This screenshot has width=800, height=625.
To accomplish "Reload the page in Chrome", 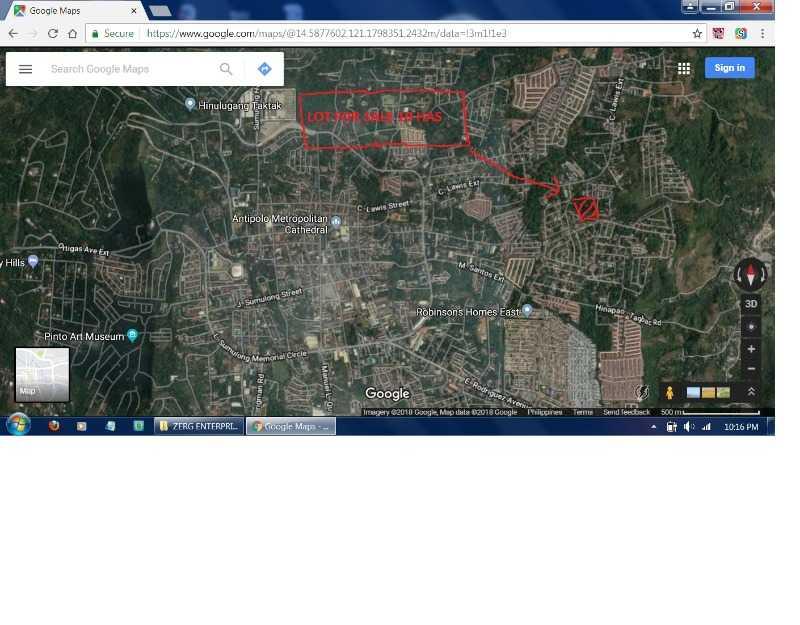I will (53, 33).
